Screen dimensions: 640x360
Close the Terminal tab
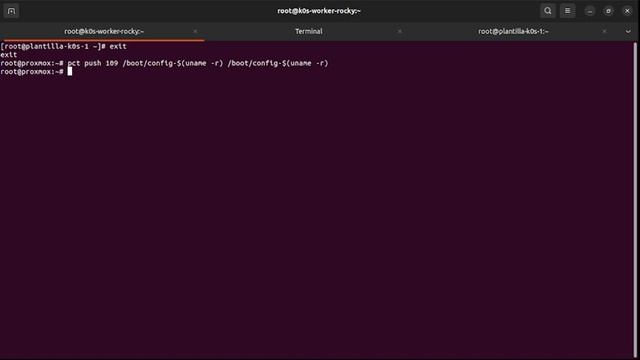pyautogui.click(x=400, y=31)
